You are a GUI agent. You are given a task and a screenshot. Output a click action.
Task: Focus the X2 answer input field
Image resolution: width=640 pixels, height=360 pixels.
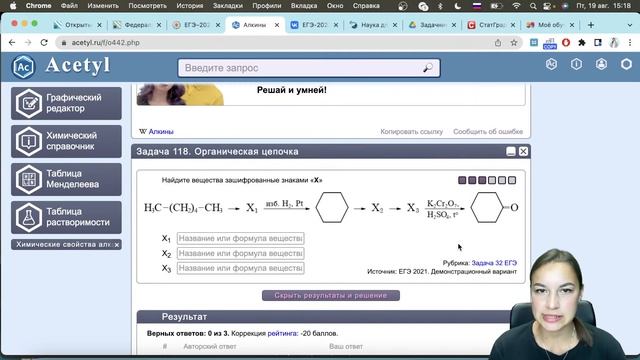(240, 253)
